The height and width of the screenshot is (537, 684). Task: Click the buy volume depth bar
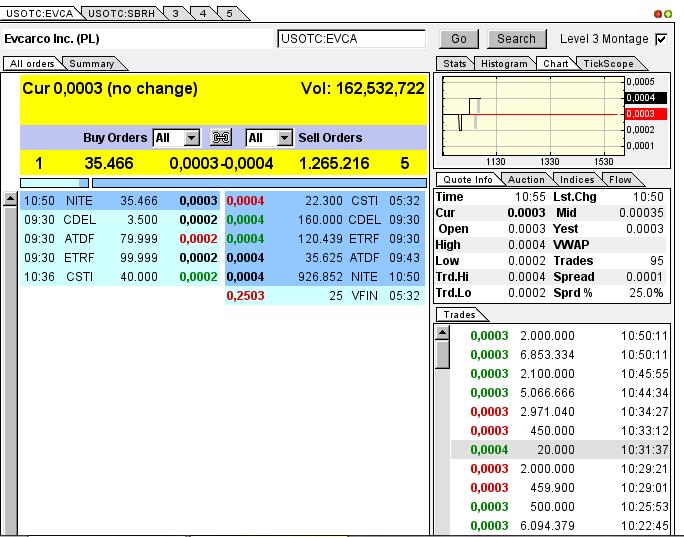pos(54,183)
